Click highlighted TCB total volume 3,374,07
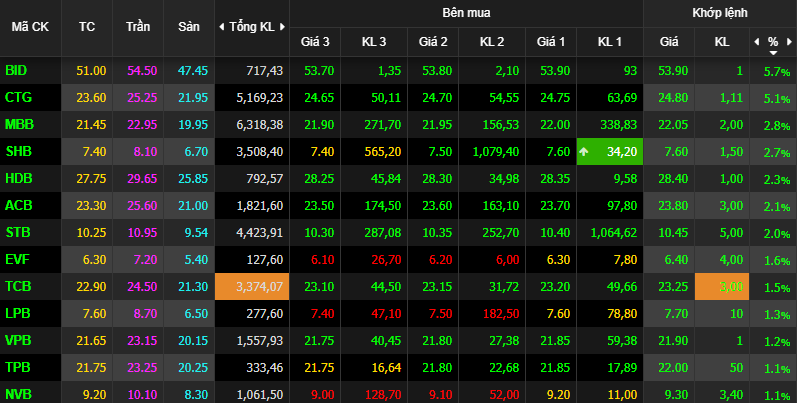The height and width of the screenshot is (403, 797). click(x=252, y=287)
